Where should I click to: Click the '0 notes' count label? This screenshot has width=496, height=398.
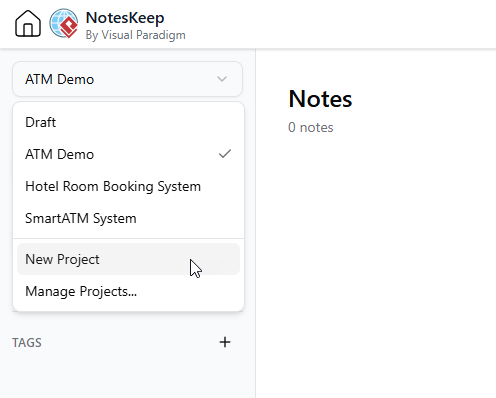(311, 127)
